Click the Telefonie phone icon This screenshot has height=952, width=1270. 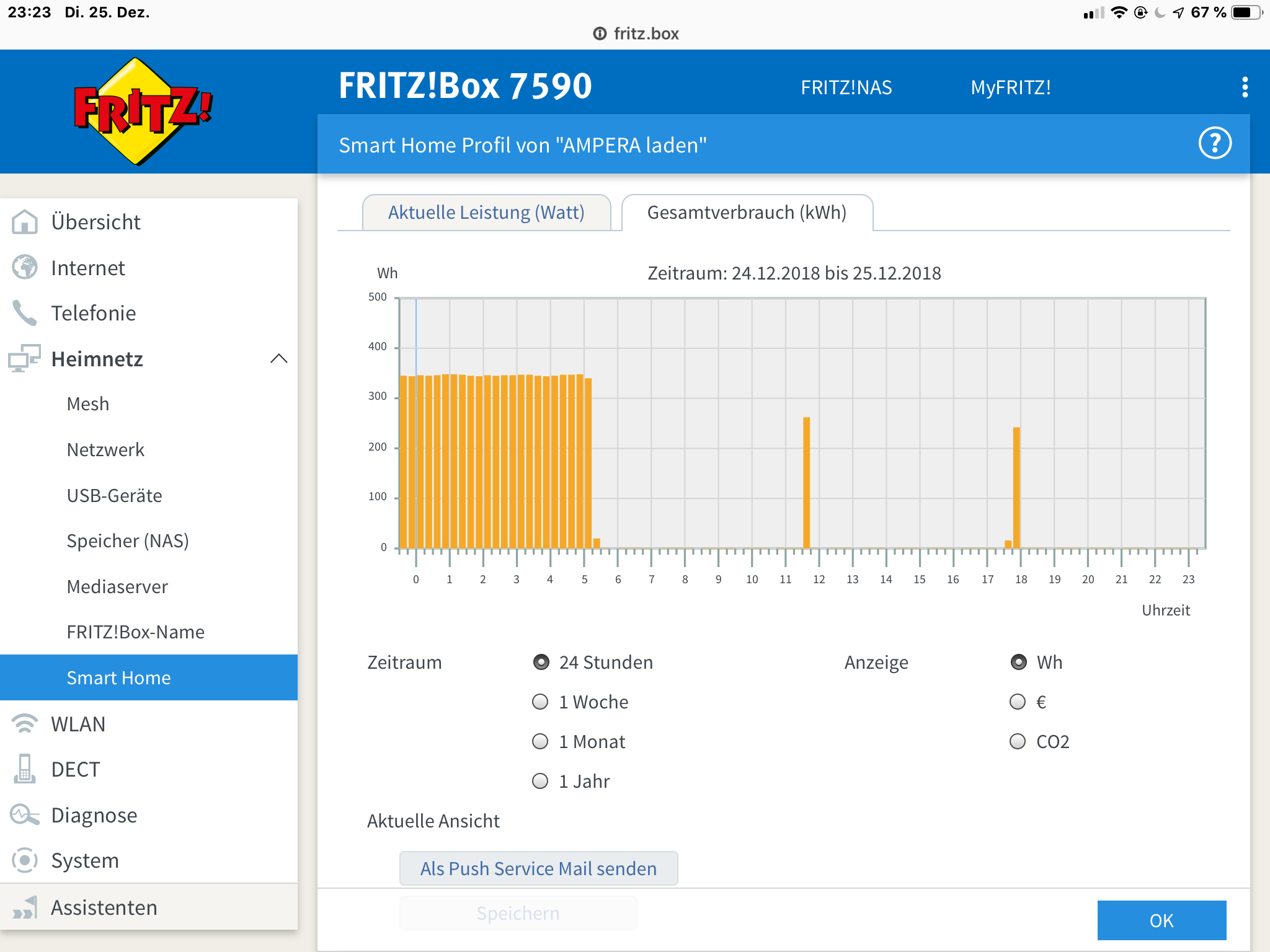click(x=25, y=313)
